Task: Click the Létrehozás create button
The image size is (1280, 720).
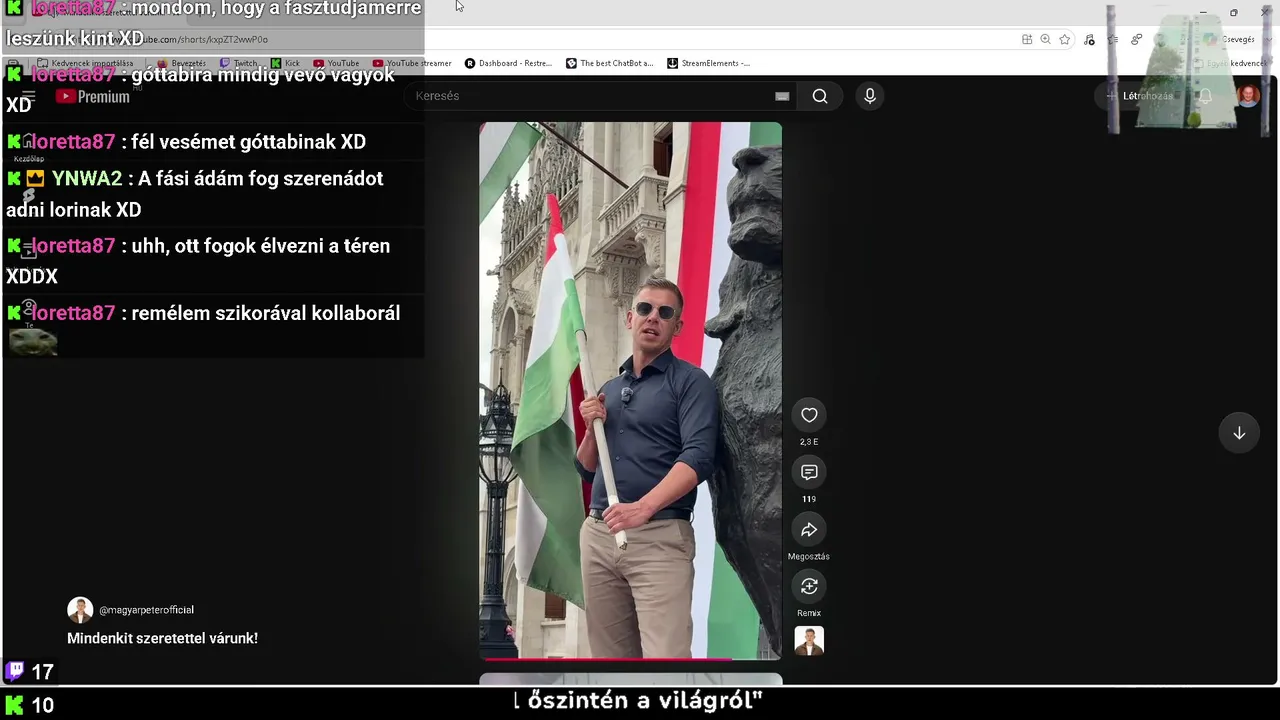Action: (x=1139, y=96)
